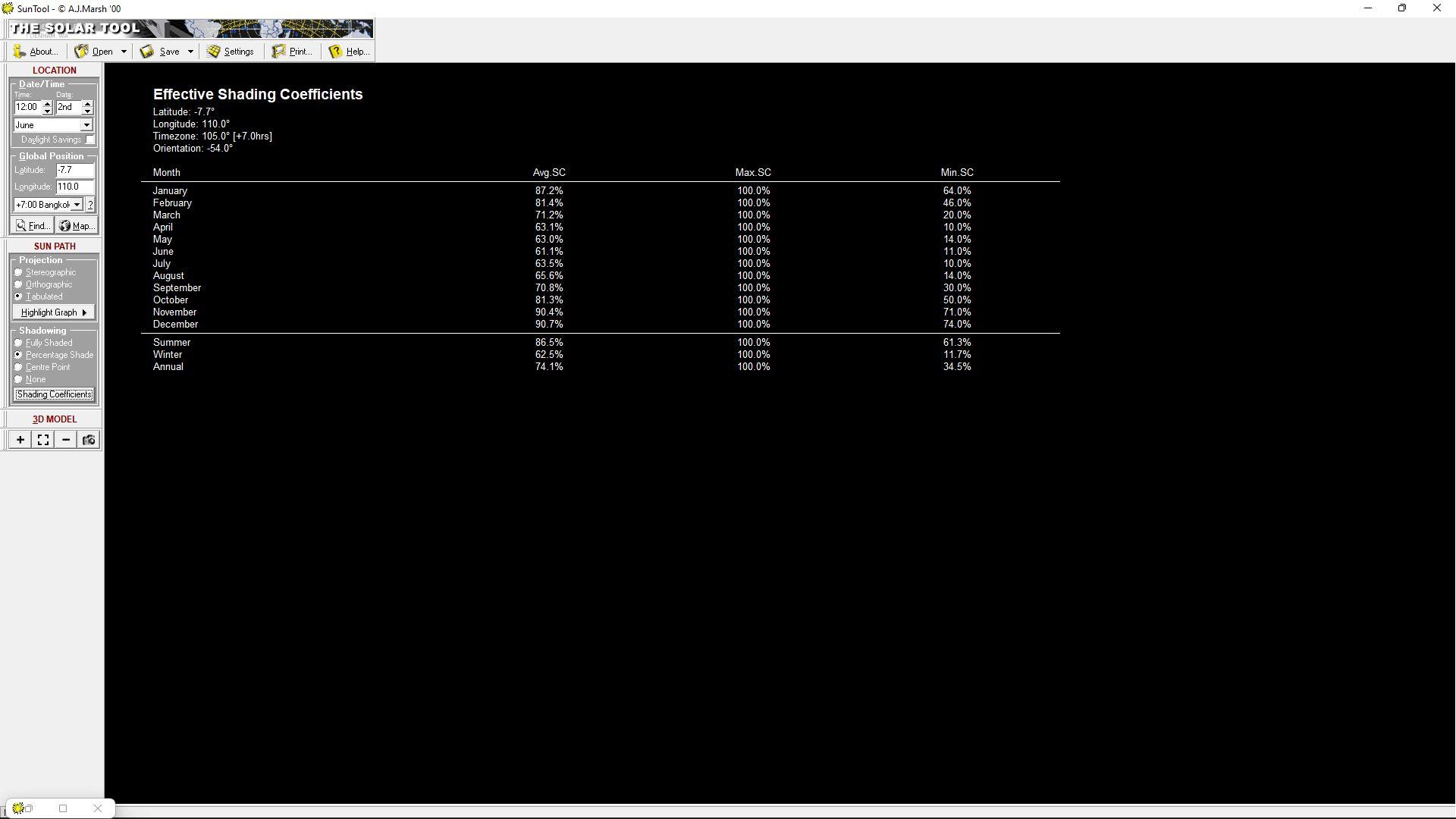Select Stereographic projection
This screenshot has height=819, width=1456.
pyautogui.click(x=18, y=272)
